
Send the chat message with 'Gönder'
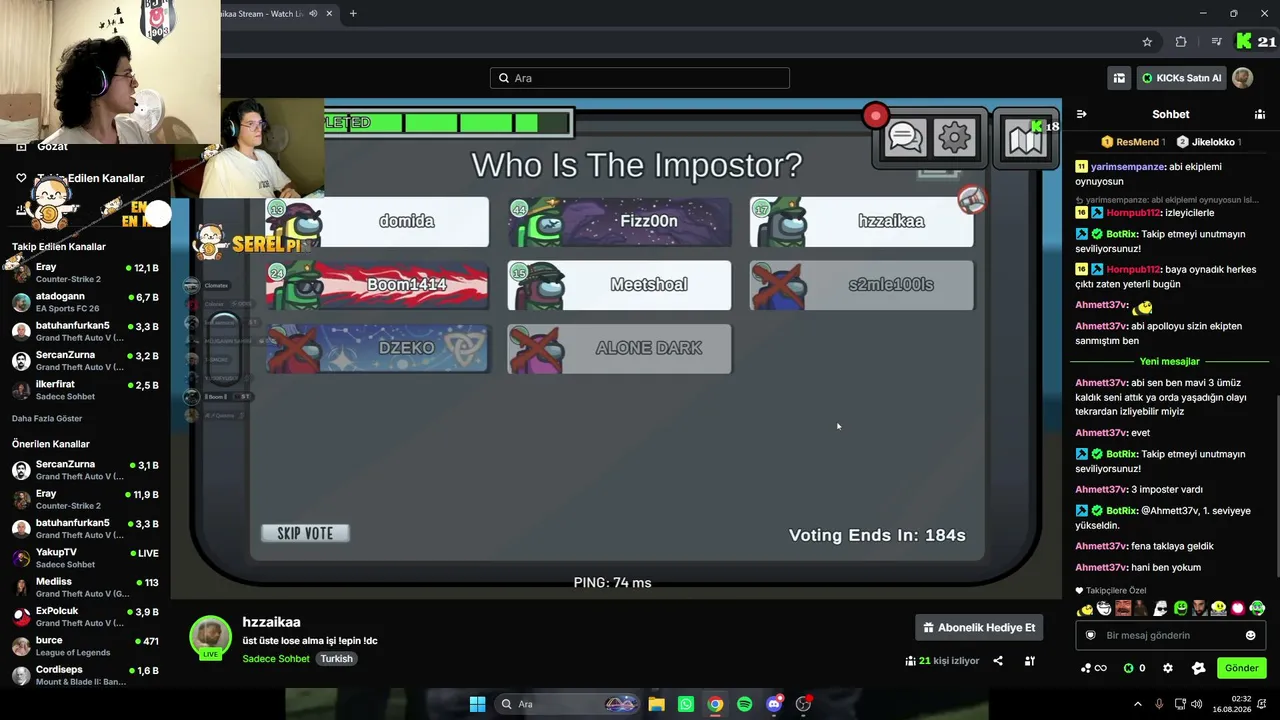[1241, 668]
